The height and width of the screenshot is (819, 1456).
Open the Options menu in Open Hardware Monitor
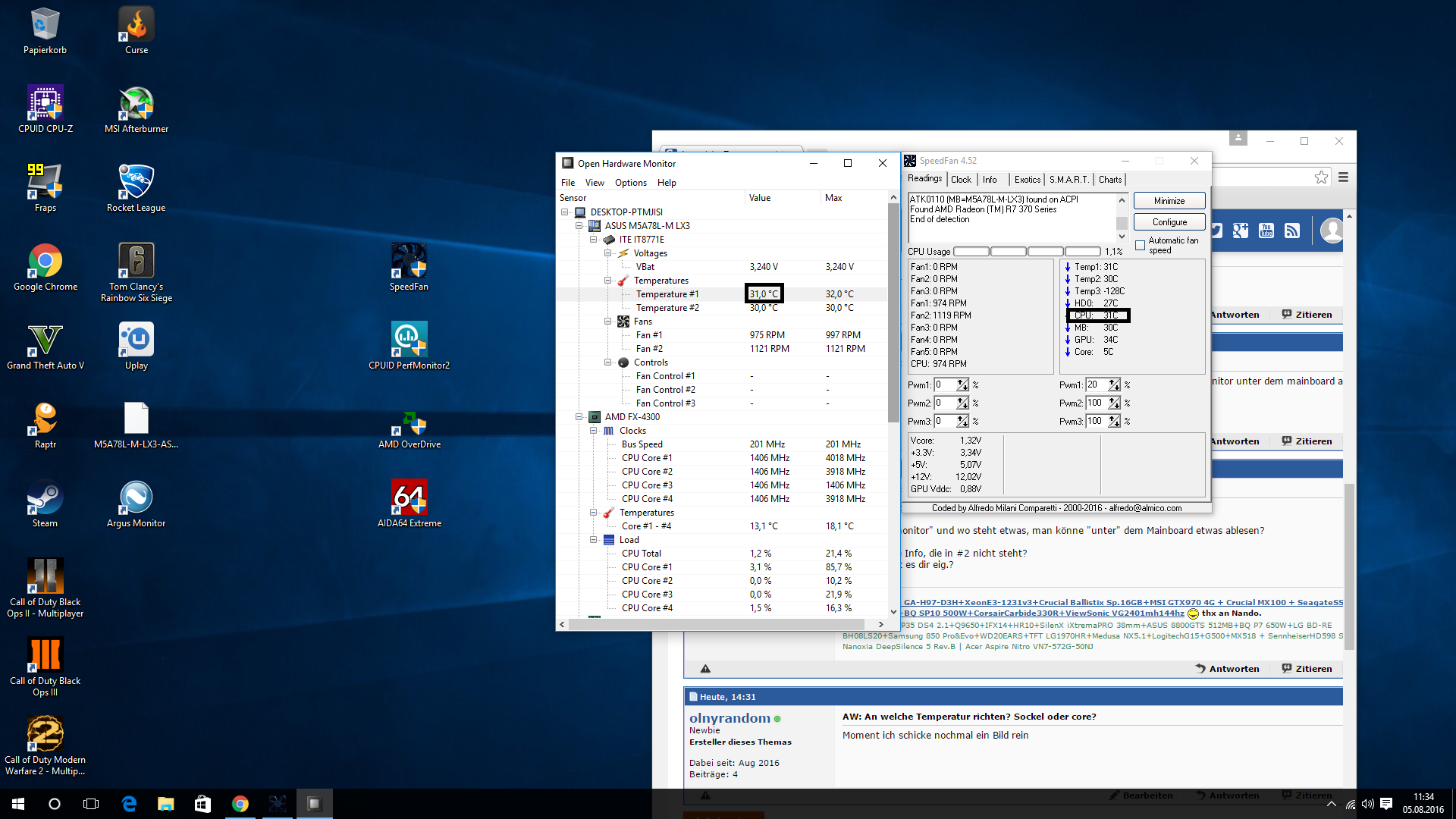630,183
